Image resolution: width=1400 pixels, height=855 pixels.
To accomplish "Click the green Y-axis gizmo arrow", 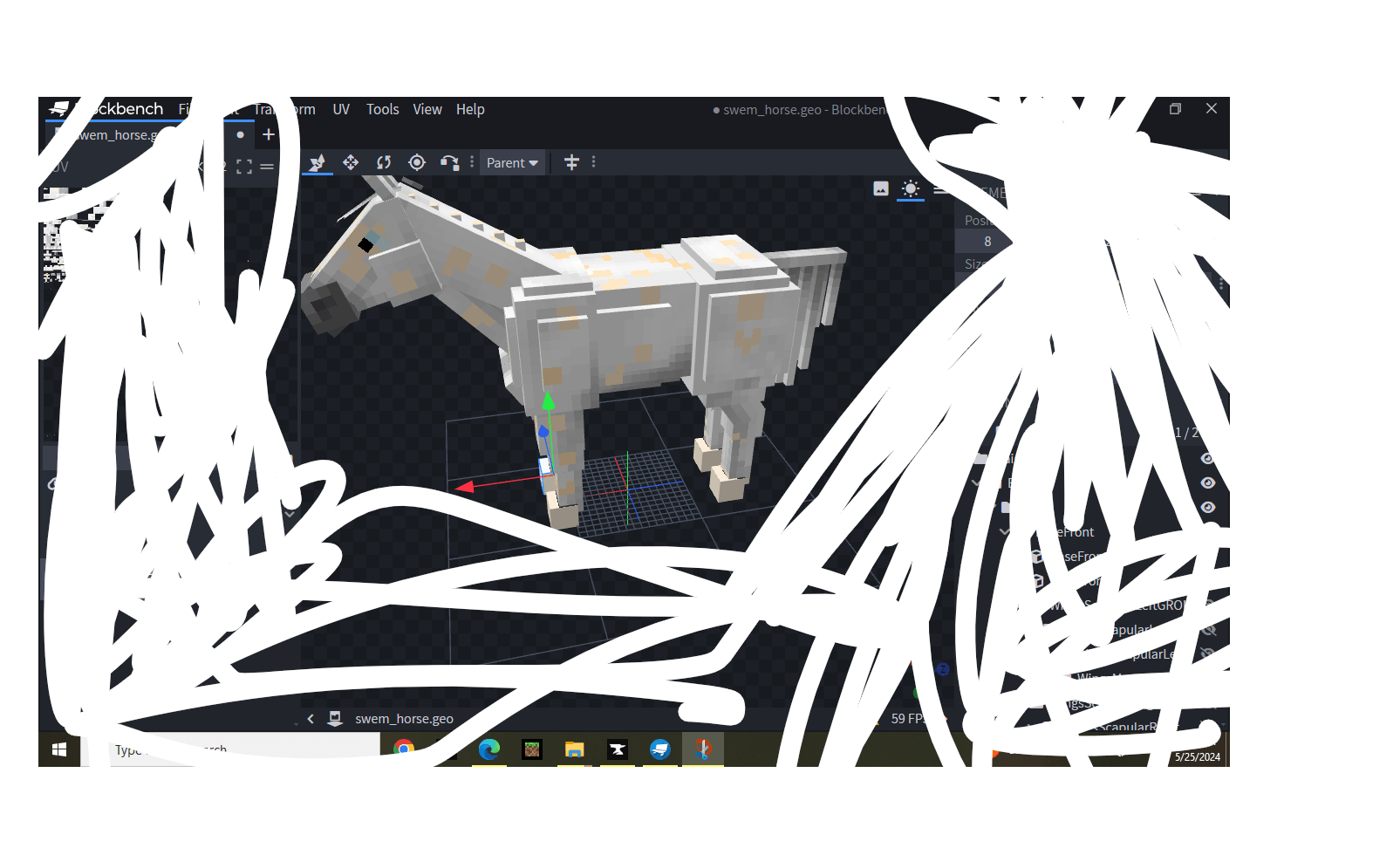I will click(x=548, y=401).
